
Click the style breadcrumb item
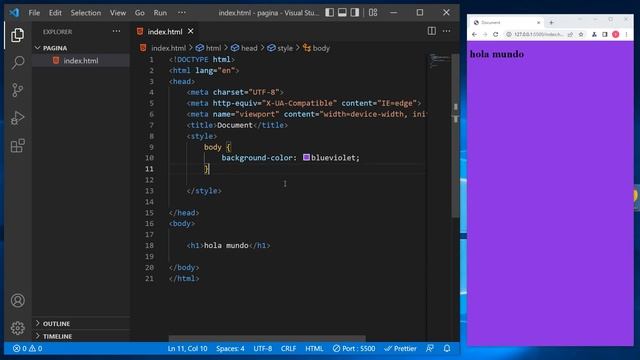click(280, 48)
